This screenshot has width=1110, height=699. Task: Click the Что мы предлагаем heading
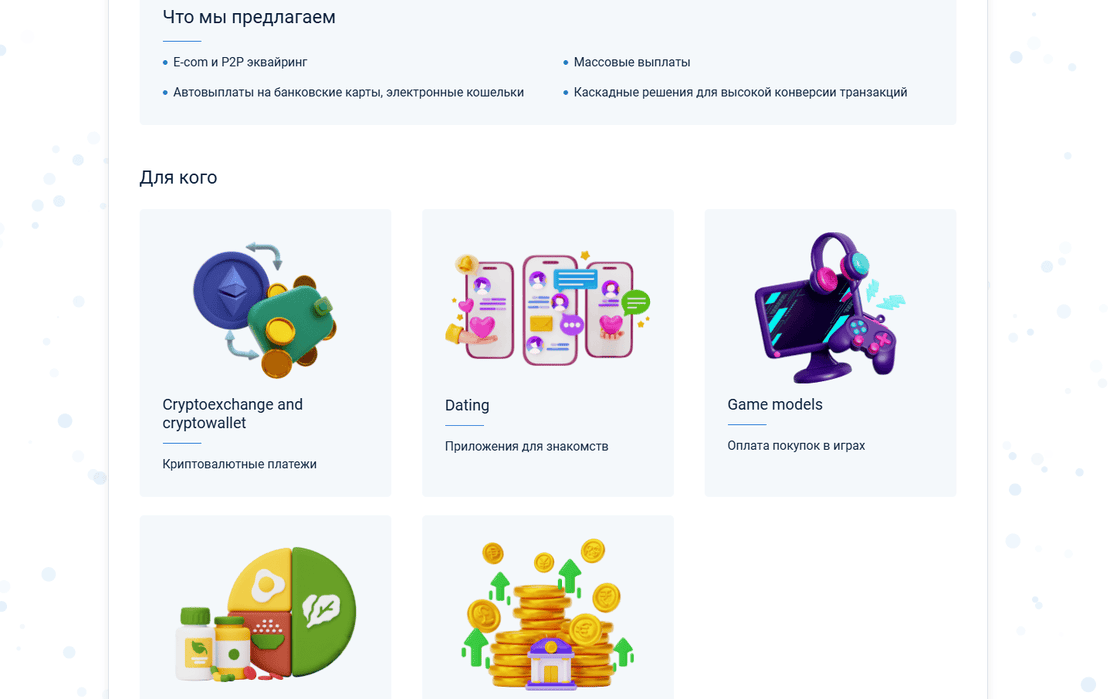click(x=248, y=17)
